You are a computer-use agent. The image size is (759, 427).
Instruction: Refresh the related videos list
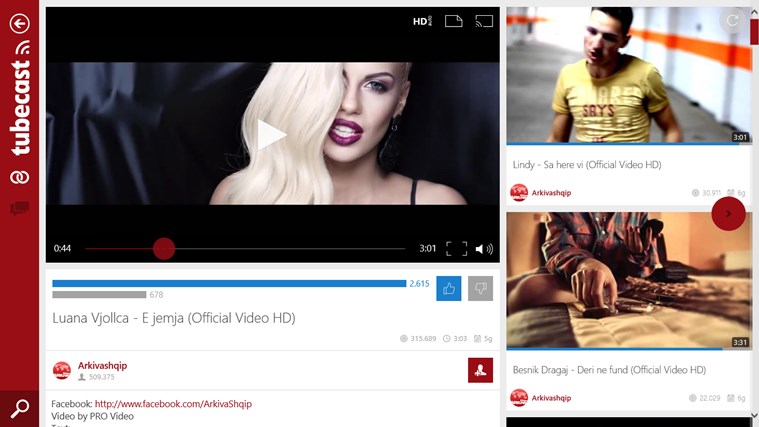point(732,20)
